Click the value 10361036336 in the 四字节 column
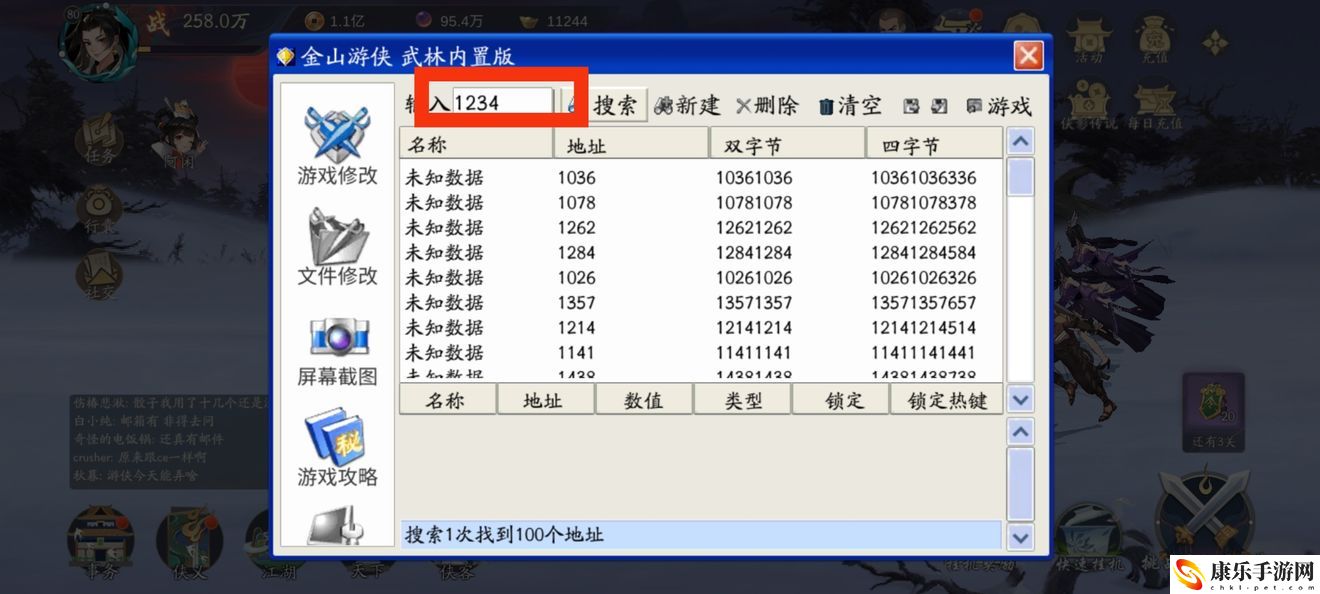This screenshot has height=594, width=1320. [x=923, y=178]
